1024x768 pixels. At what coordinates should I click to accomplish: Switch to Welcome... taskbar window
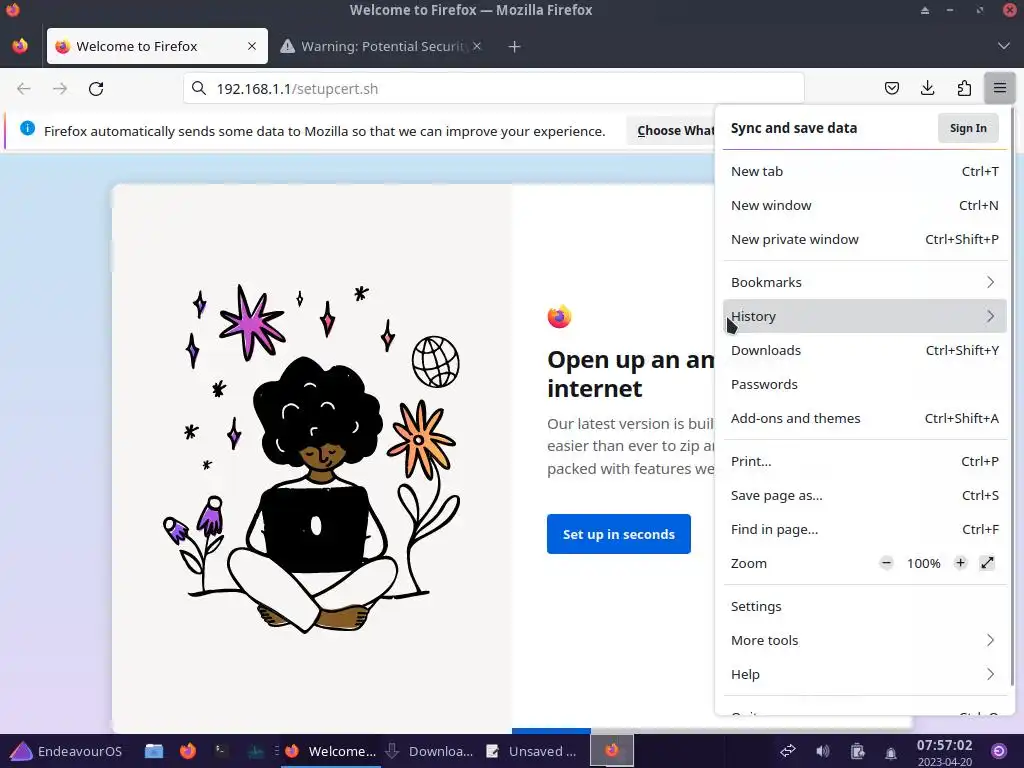pyautogui.click(x=330, y=751)
